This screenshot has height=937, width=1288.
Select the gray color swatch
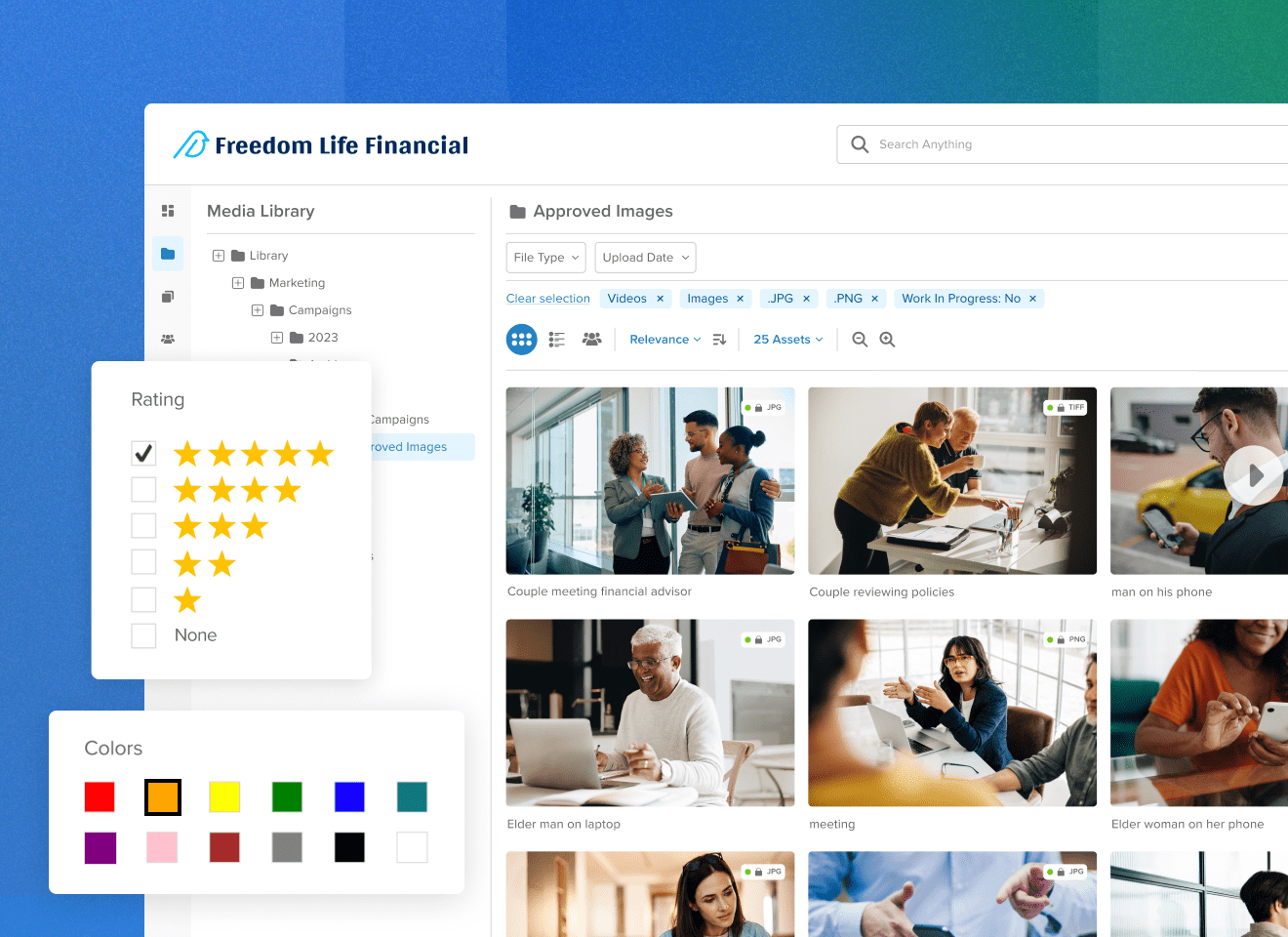(x=287, y=848)
